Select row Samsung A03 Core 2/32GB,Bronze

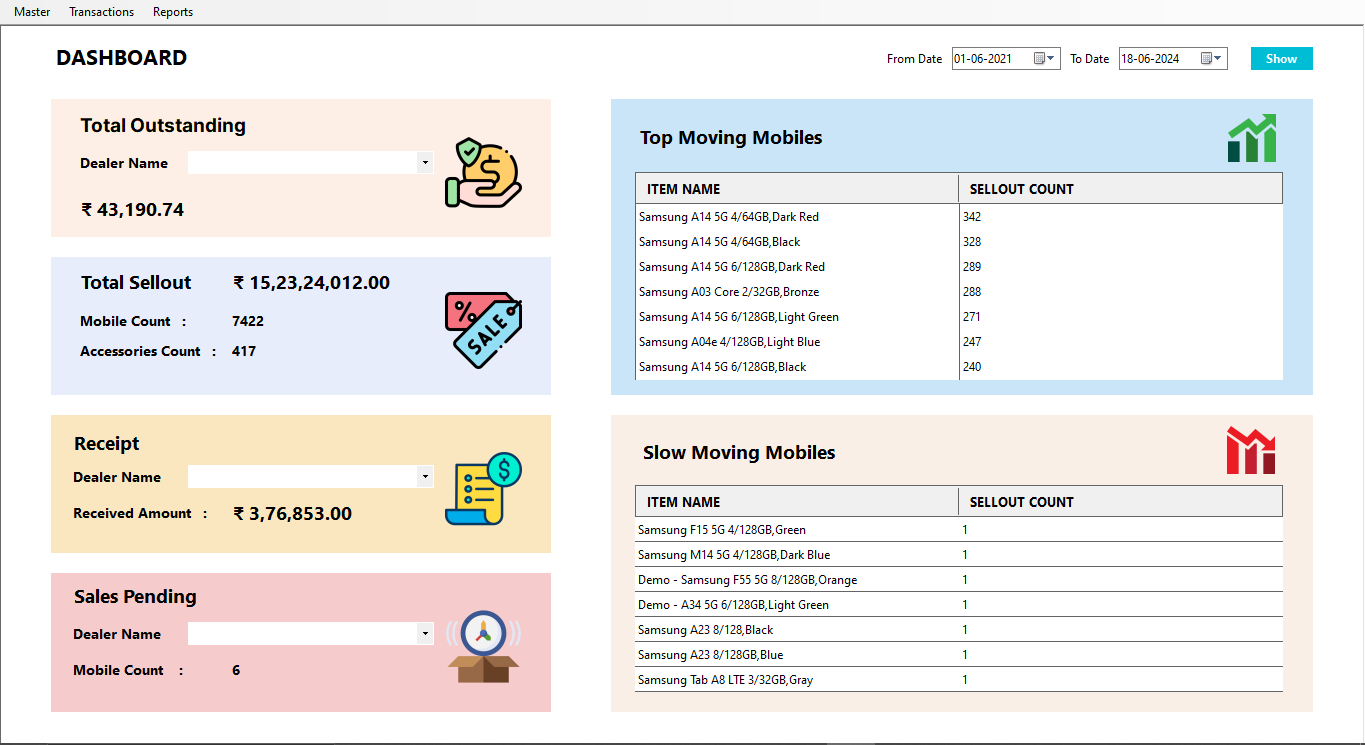[959, 292]
